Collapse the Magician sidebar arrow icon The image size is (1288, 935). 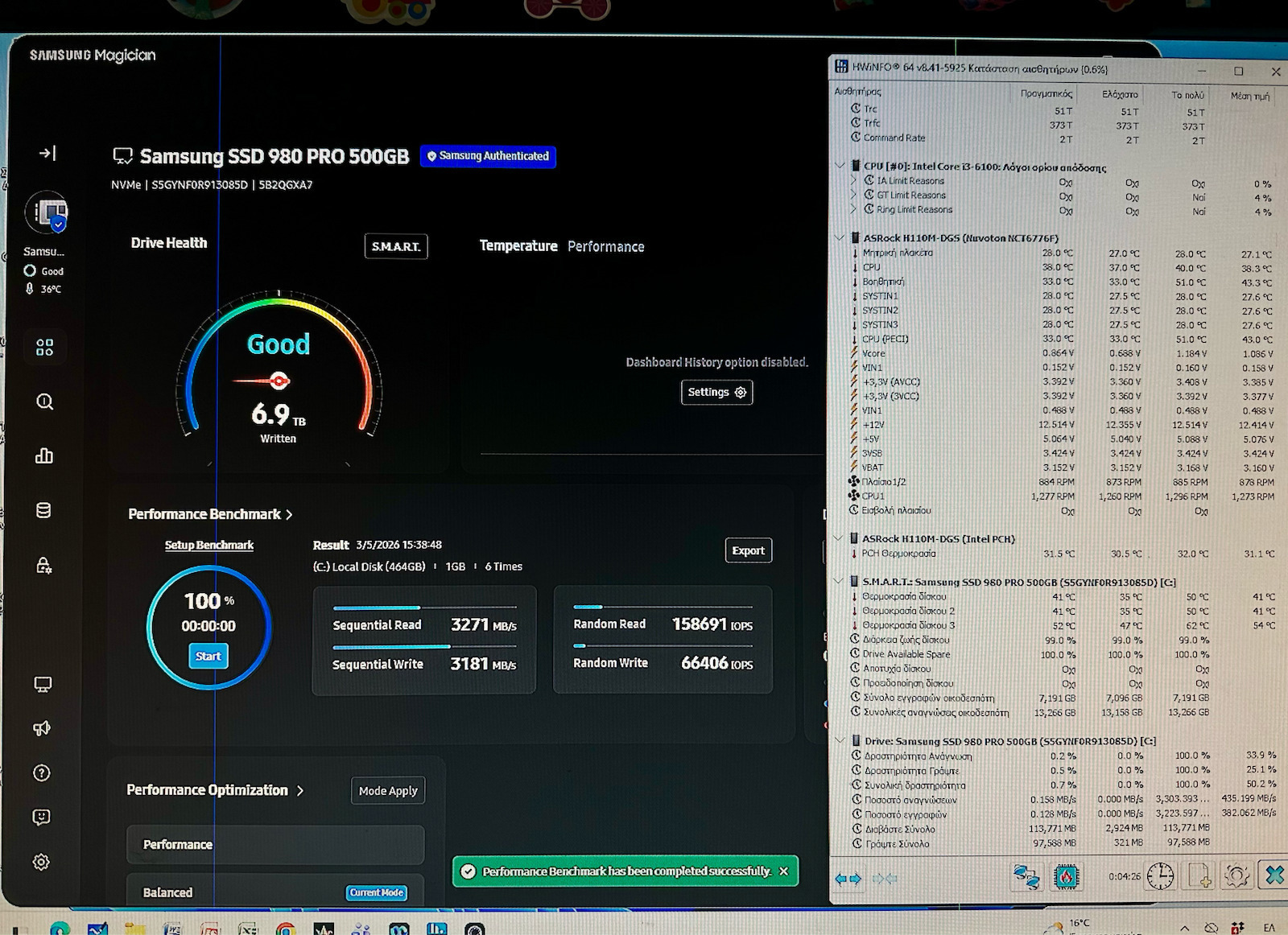click(x=47, y=153)
